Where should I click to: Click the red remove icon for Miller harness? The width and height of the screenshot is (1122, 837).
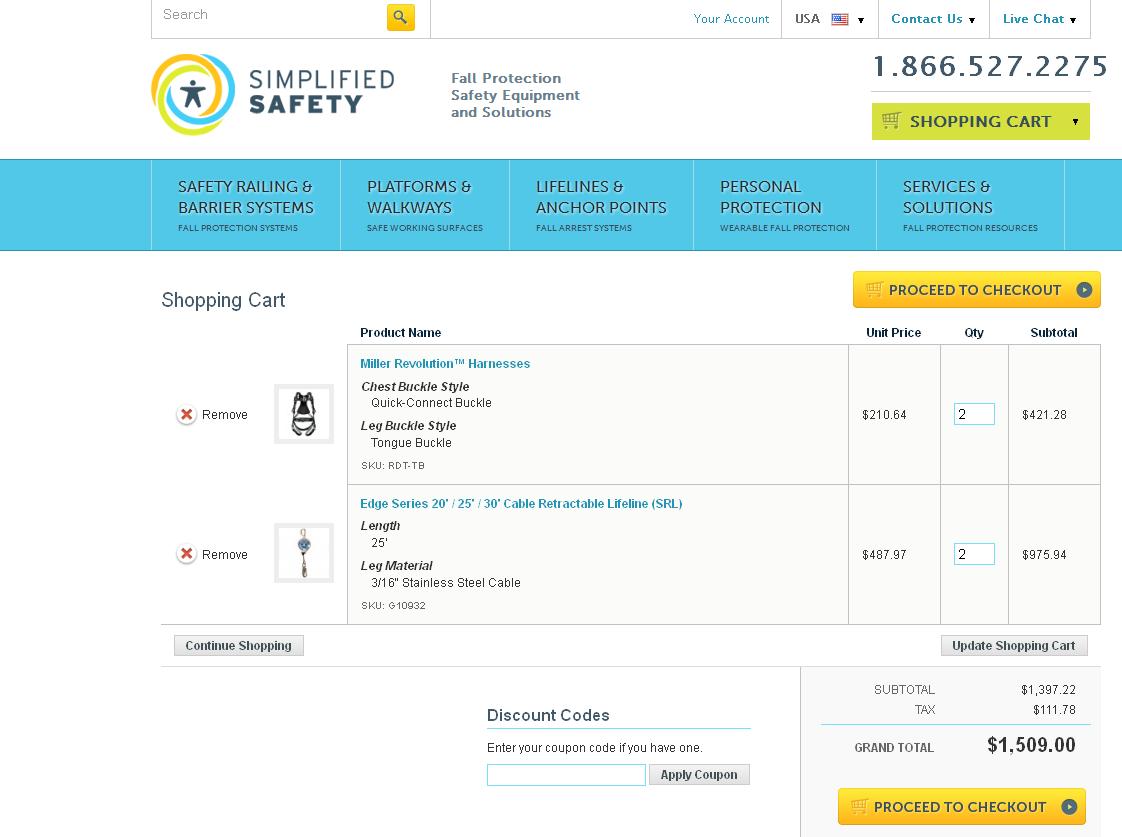click(187, 415)
